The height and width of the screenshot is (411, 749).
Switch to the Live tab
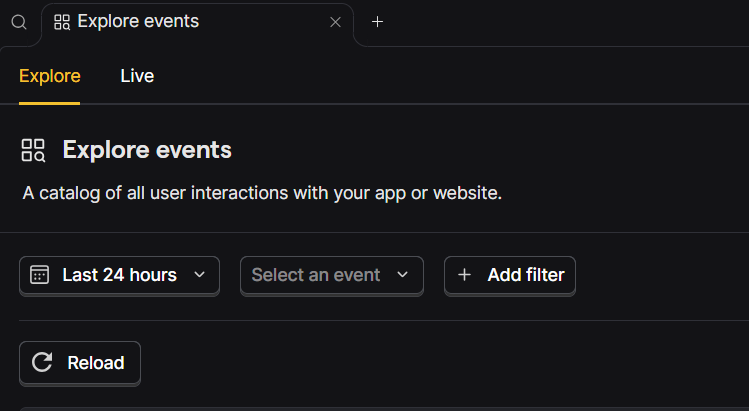coord(137,75)
